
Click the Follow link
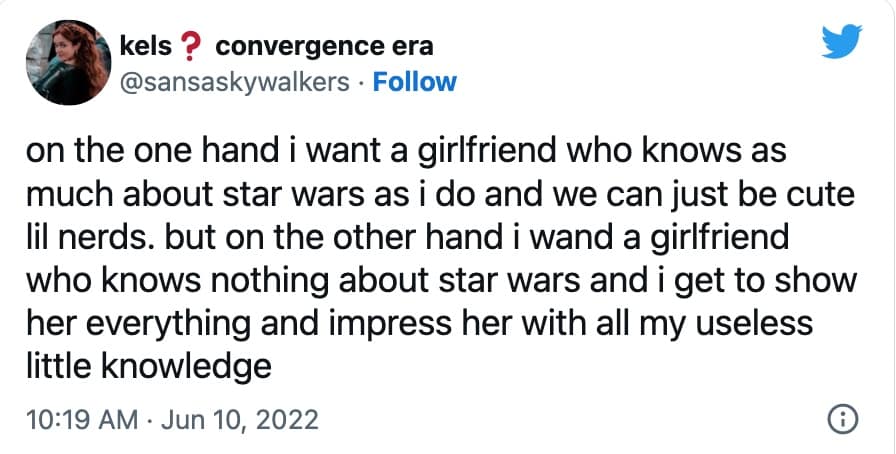point(414,81)
